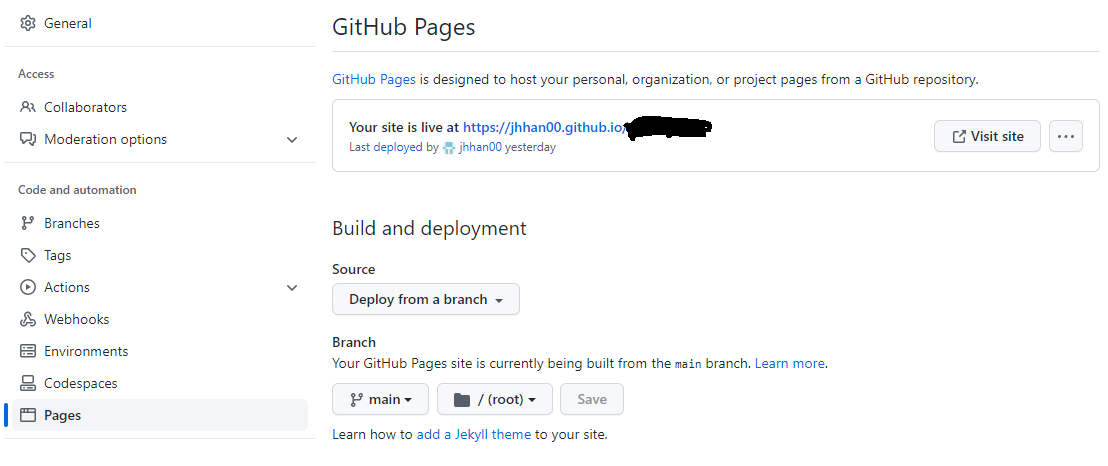1108x466 pixels.
Task: Click the General gear icon
Action: click(28, 23)
